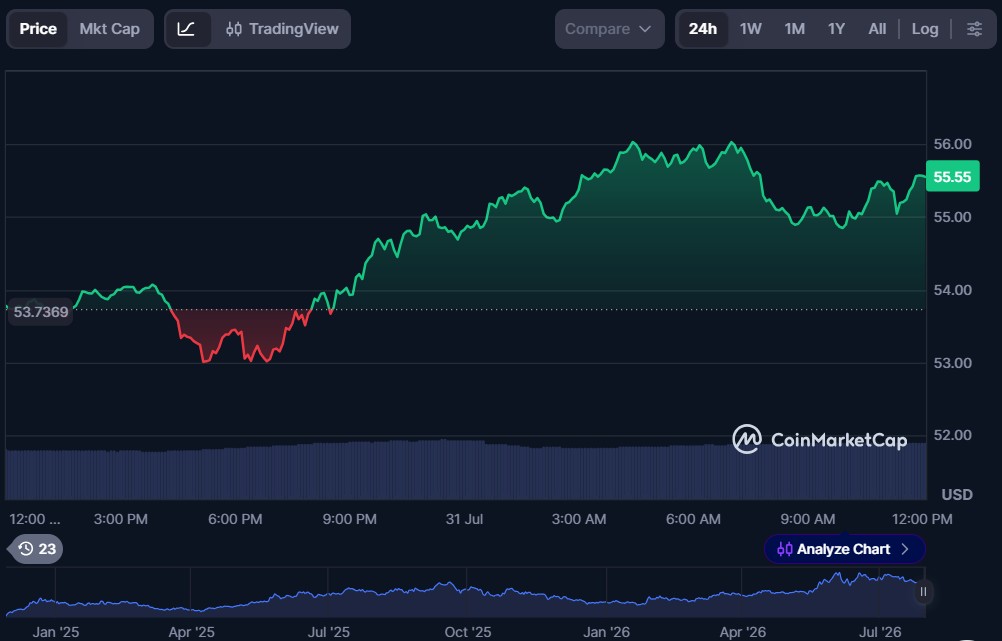Open the chart settings sliders icon
Viewport: 1002px width, 641px height.
click(x=974, y=29)
